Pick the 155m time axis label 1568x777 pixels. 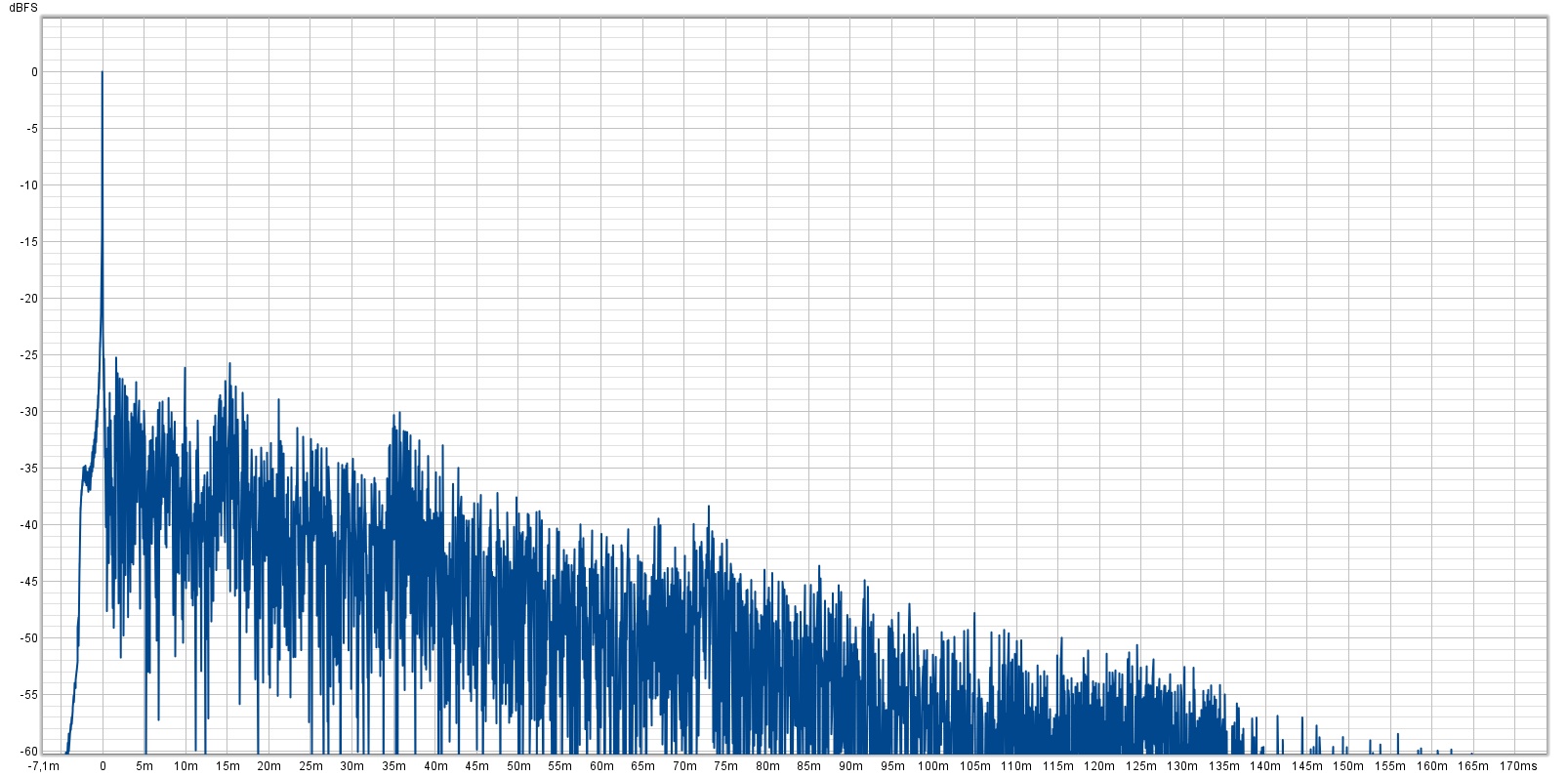(1391, 766)
